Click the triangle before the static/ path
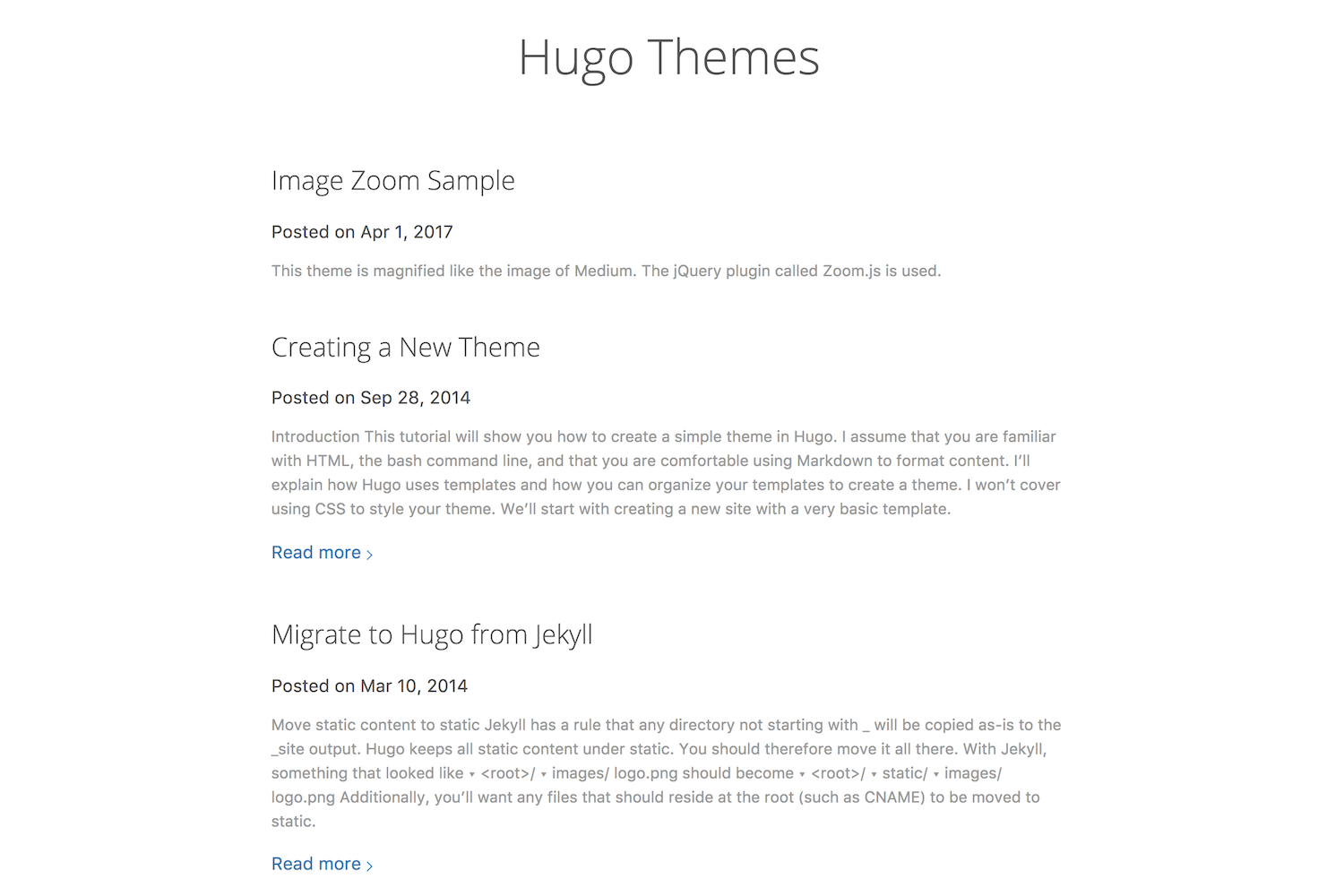 (x=873, y=773)
